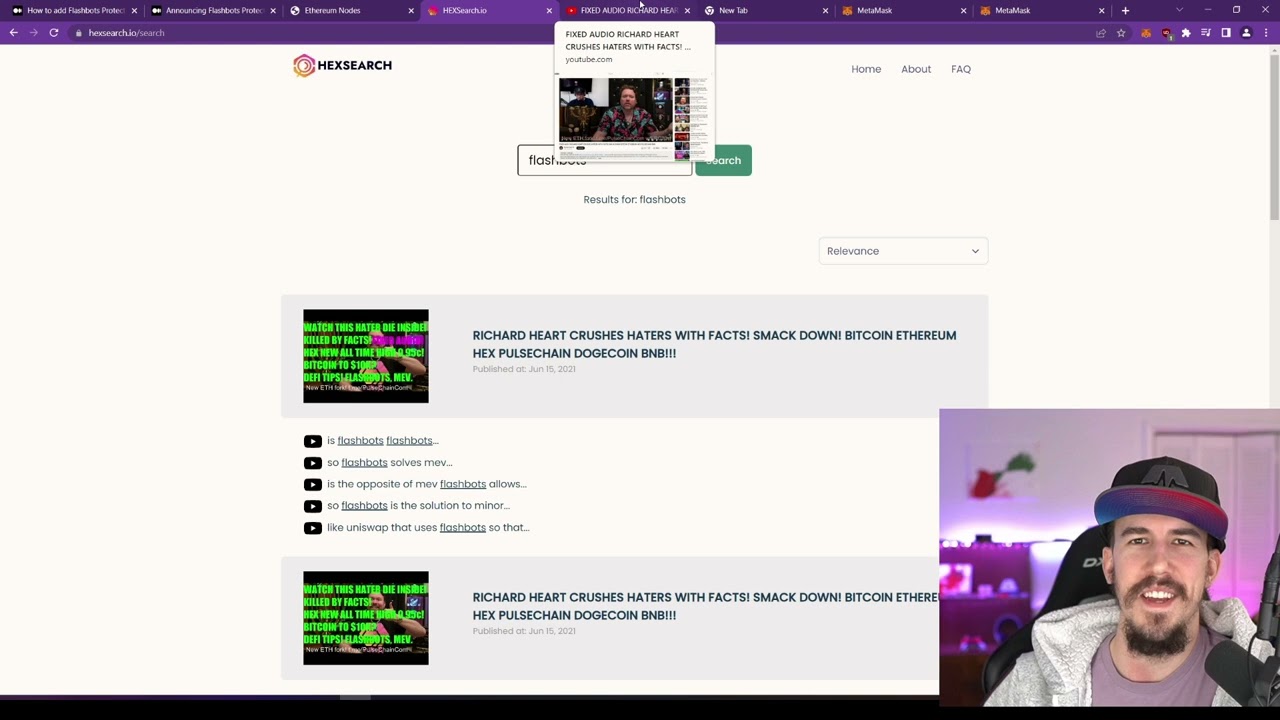Click the padlock site info icon
The width and height of the screenshot is (1280, 720).
[x=77, y=33]
